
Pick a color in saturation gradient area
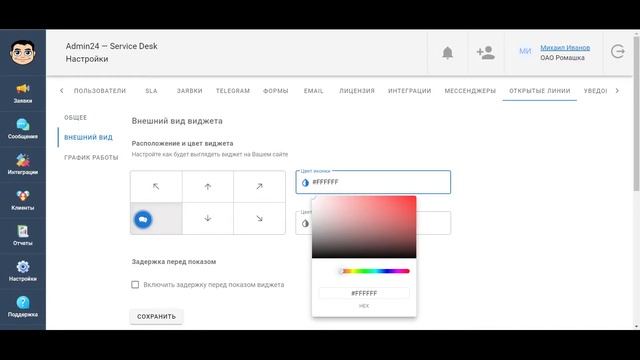pos(364,227)
